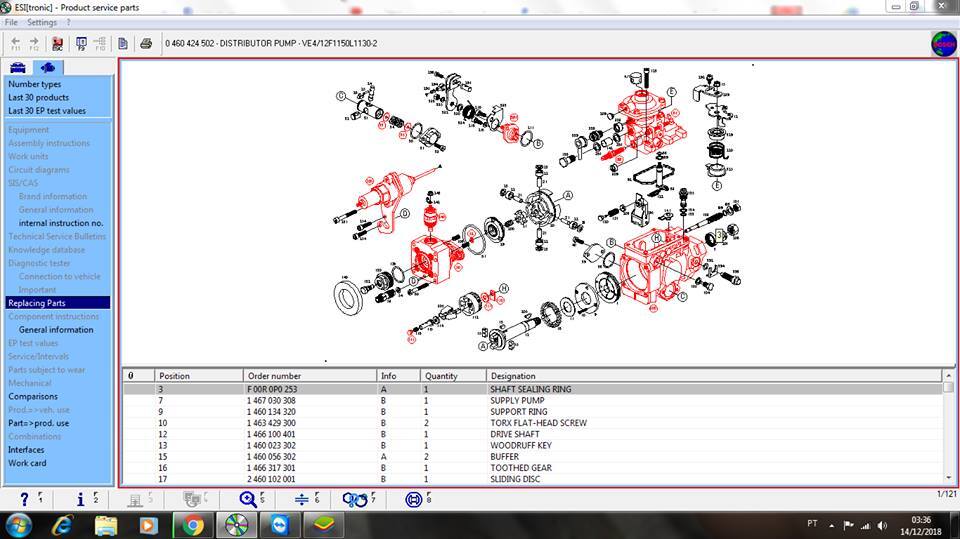Select Replacing Parts in sidebar
960x539 pixels.
click(x=58, y=303)
